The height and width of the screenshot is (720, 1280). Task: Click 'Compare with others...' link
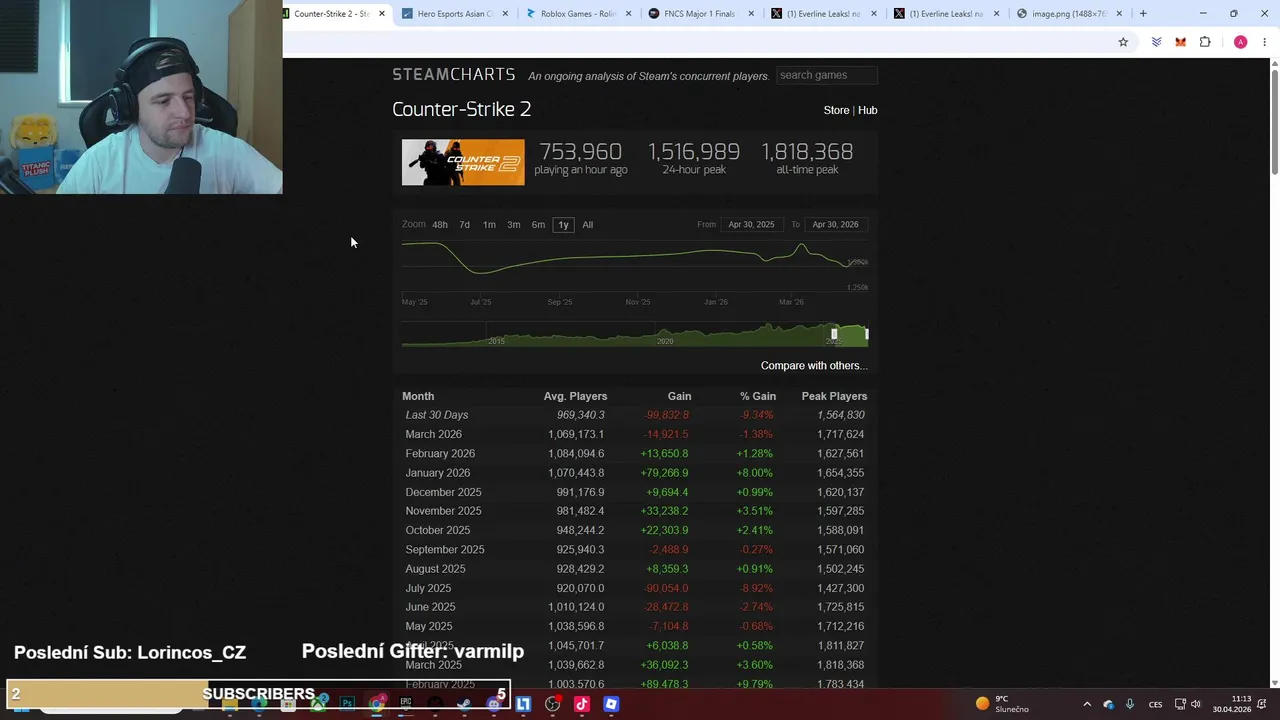(814, 366)
